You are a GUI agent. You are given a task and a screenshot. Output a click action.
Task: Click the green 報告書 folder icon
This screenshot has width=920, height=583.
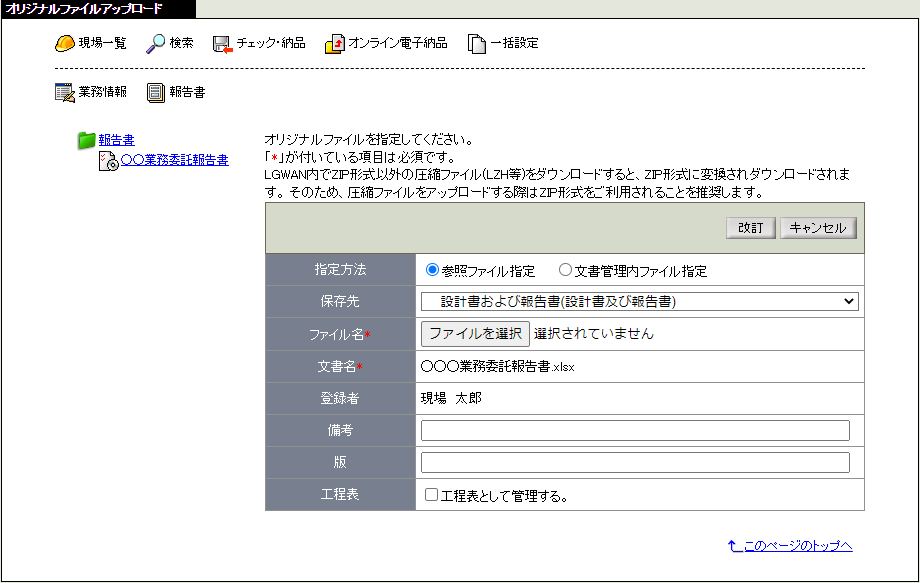coord(87,140)
